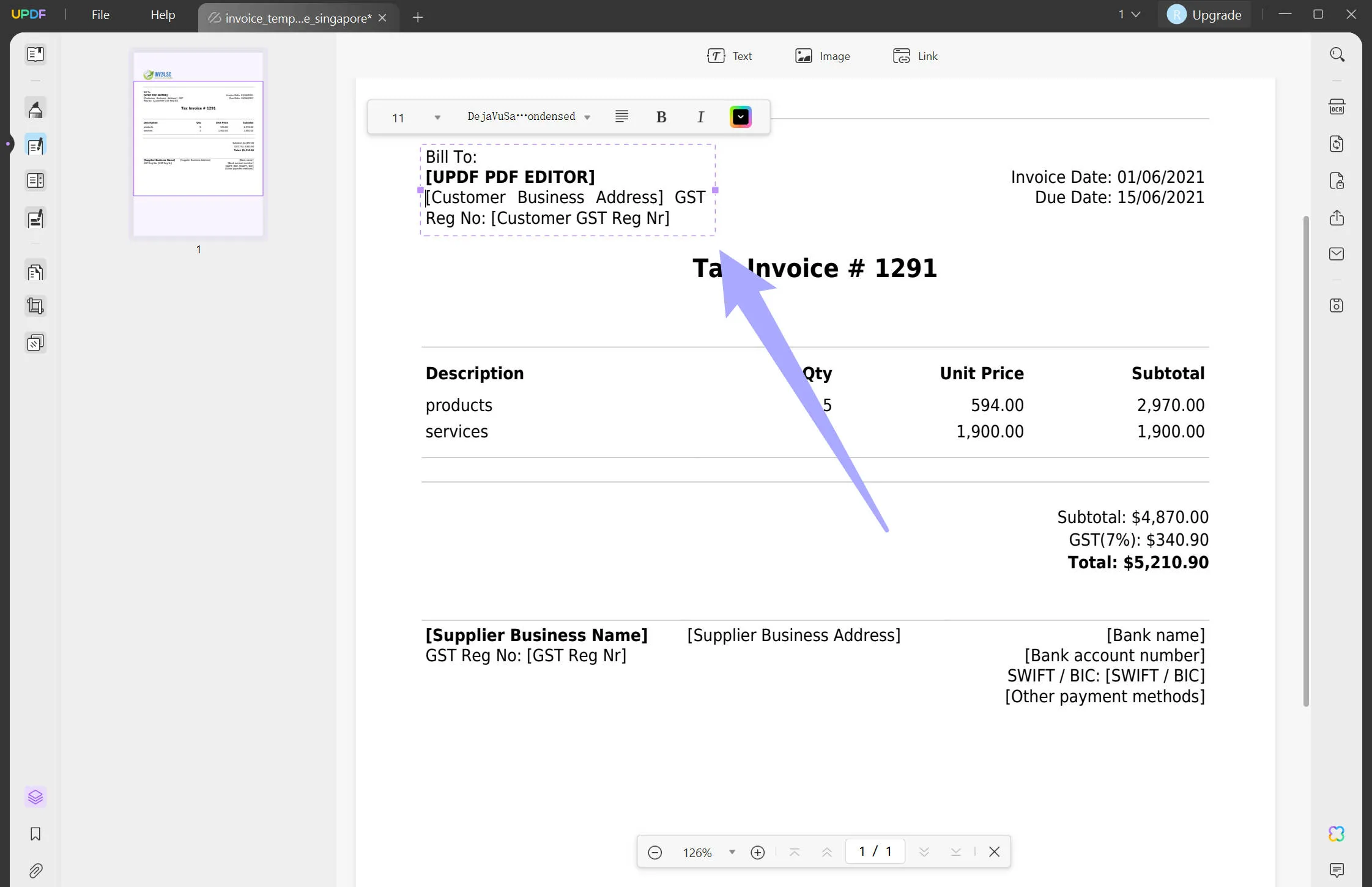Open the Fill & Sign tool
This screenshot has height=887, width=1372.
point(35,218)
